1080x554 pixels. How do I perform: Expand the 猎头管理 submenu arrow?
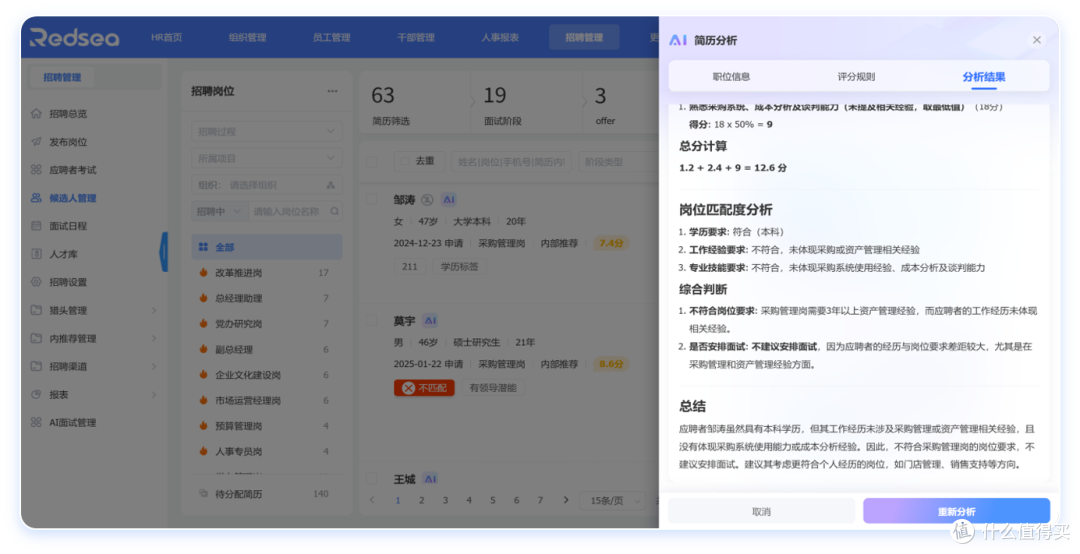154,310
